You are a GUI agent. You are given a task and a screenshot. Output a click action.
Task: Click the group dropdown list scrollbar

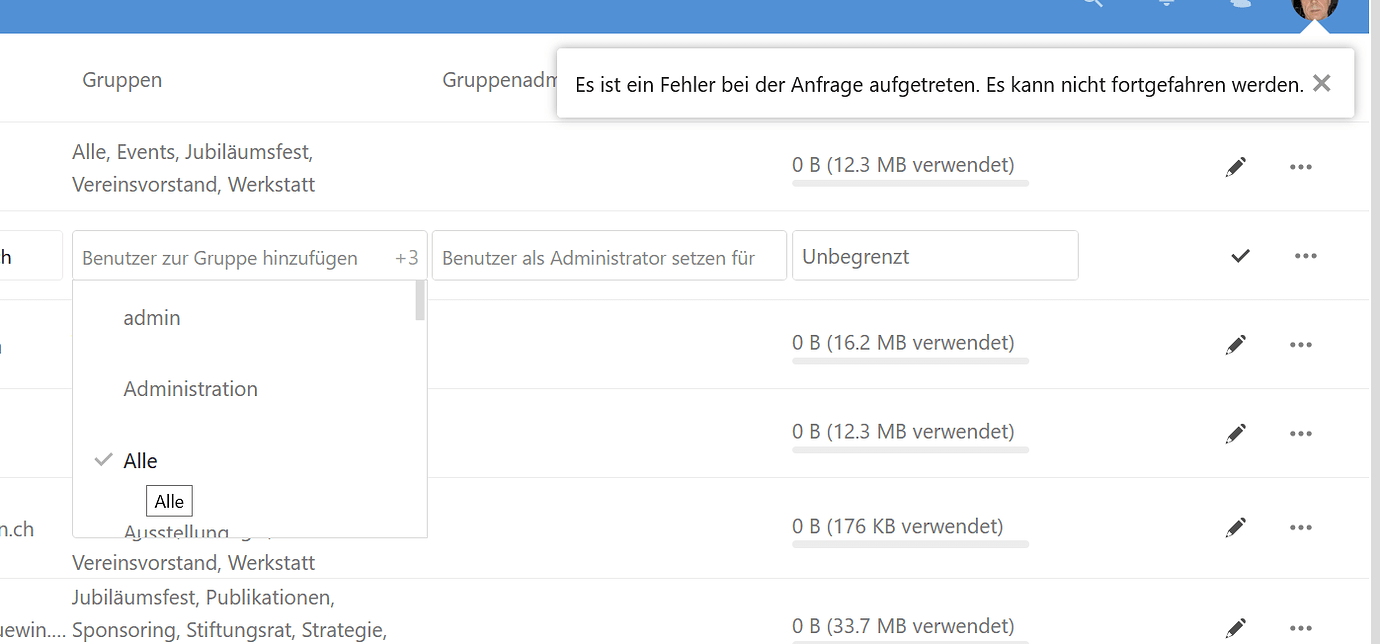click(421, 301)
